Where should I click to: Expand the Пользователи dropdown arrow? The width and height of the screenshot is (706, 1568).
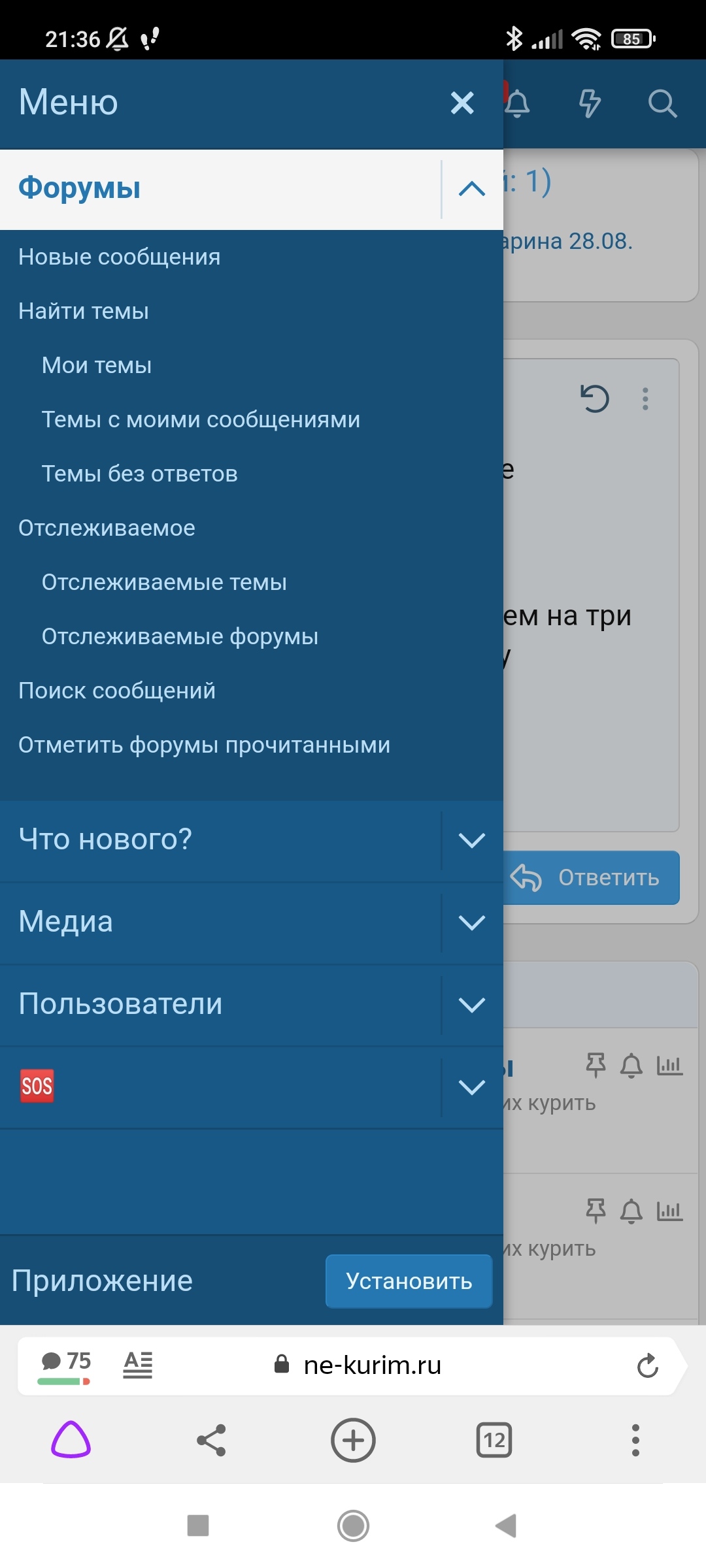pyautogui.click(x=472, y=1005)
